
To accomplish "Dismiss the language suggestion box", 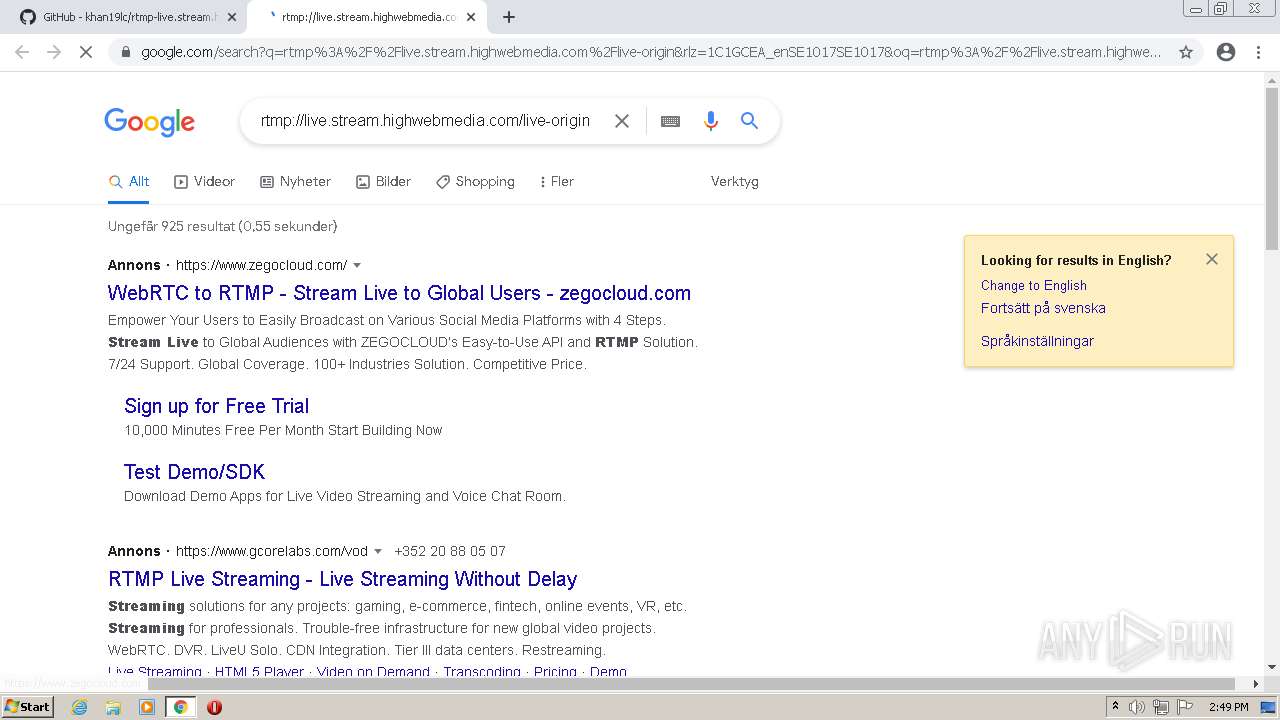I will click(x=1212, y=259).
